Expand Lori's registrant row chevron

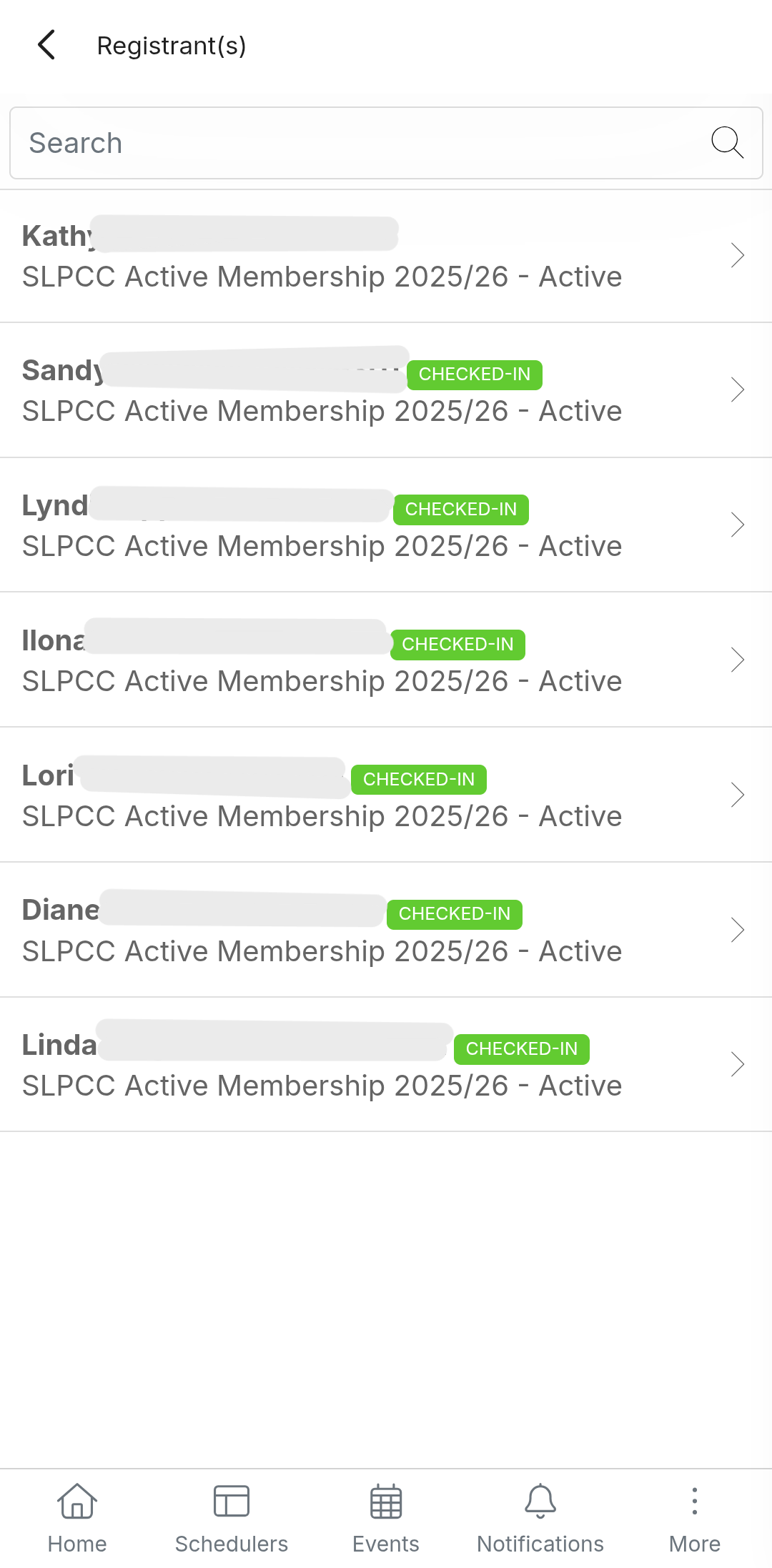point(738,795)
